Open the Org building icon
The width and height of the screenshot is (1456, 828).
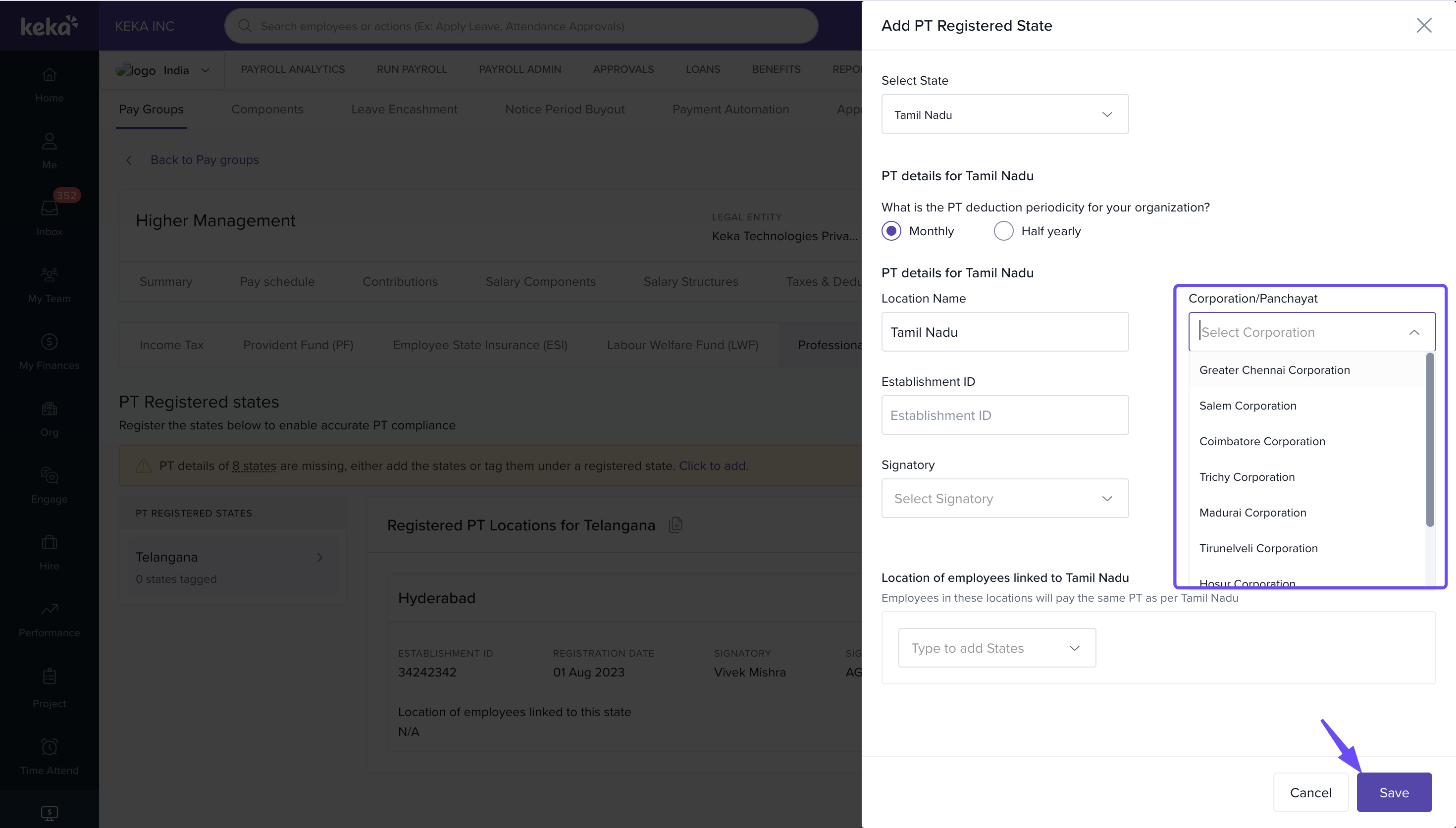tap(50, 409)
